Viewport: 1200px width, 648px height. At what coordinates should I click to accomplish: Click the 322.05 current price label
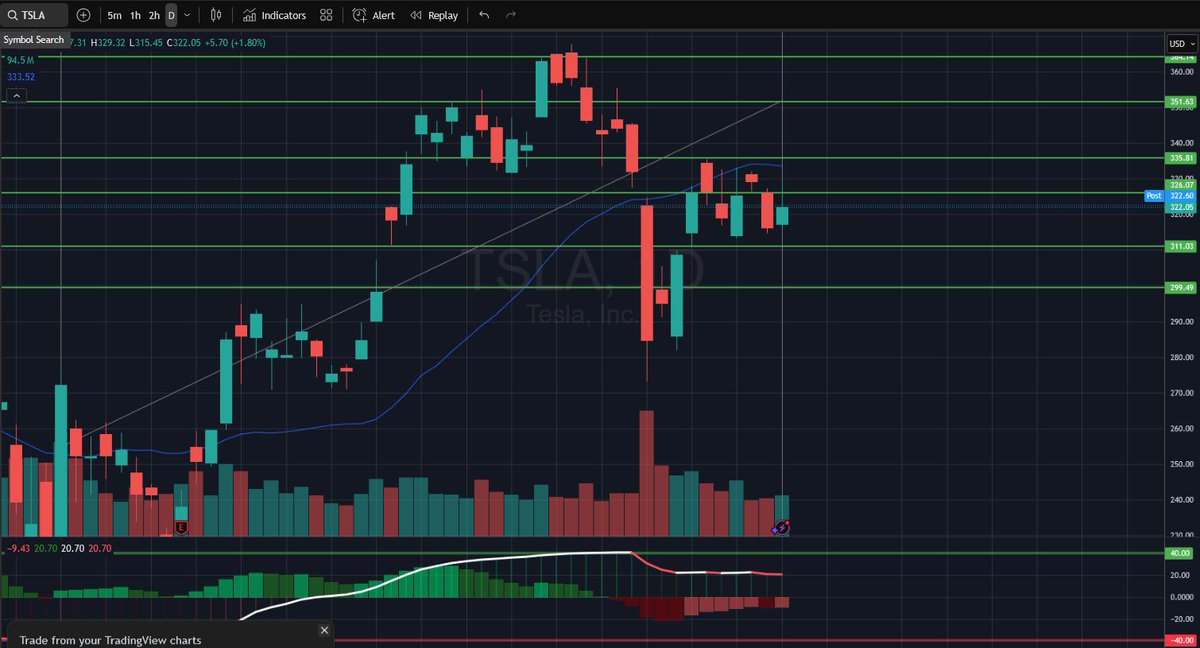pyautogui.click(x=1181, y=207)
